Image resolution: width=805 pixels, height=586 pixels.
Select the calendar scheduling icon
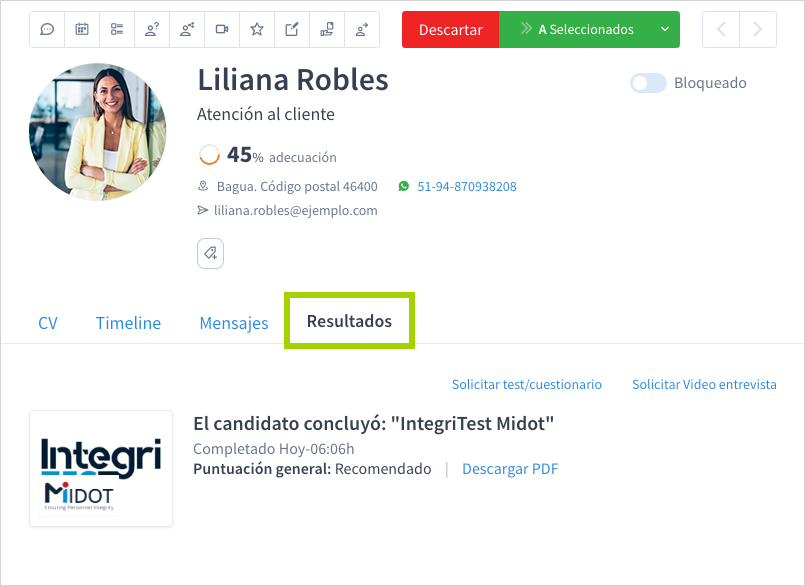(81, 29)
